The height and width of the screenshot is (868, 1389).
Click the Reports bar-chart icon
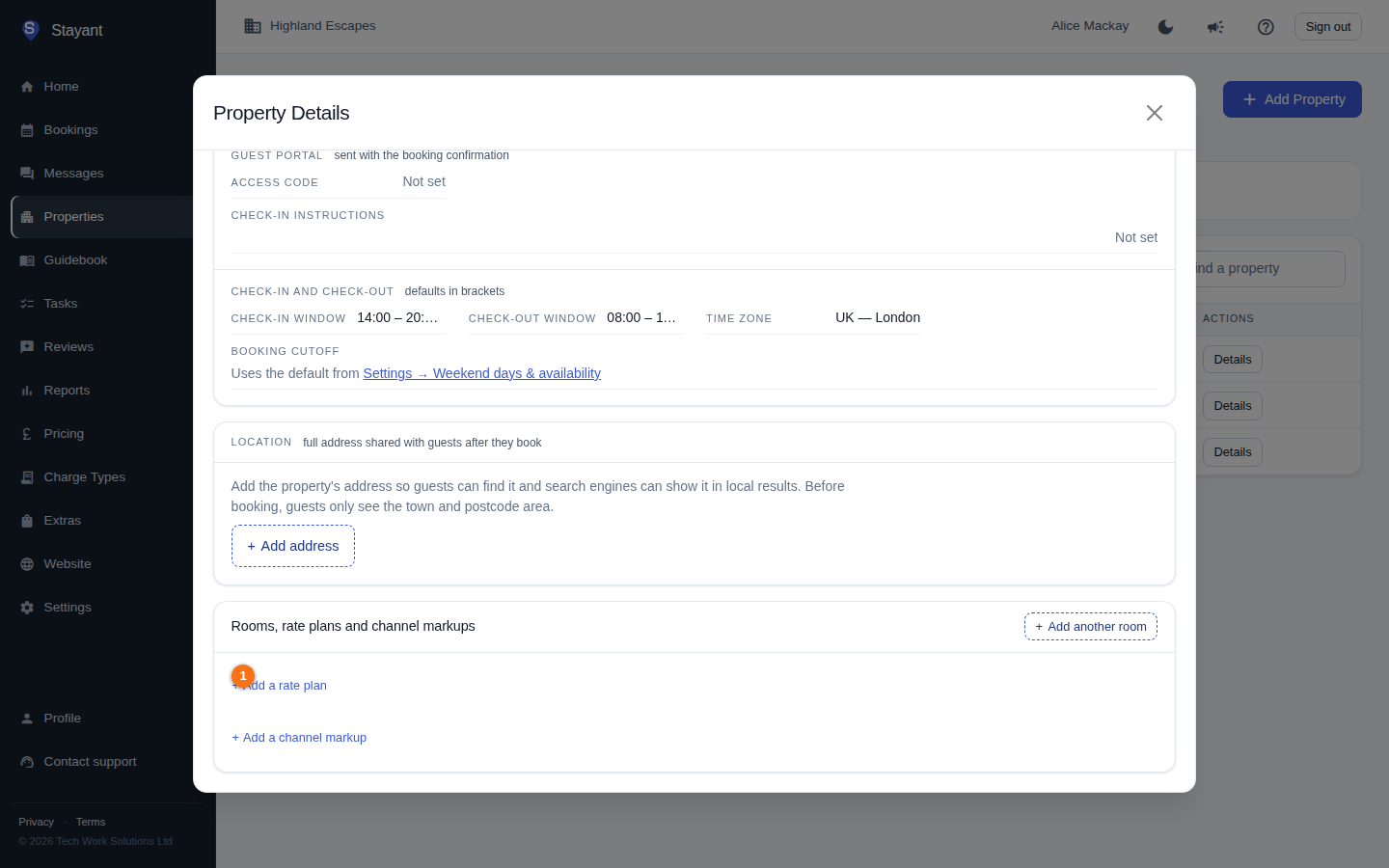pyautogui.click(x=27, y=391)
